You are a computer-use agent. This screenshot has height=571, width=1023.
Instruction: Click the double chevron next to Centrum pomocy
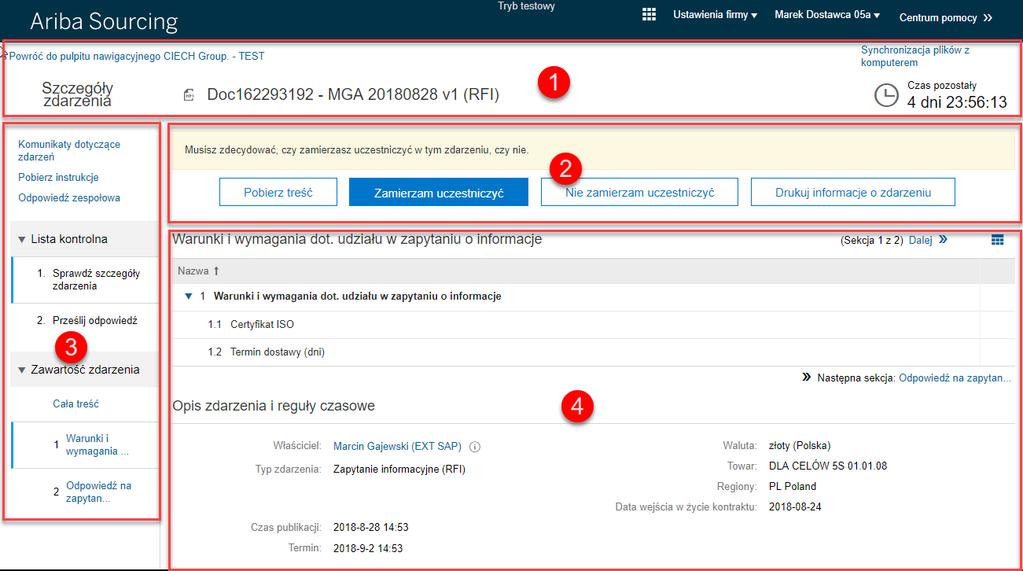[988, 18]
